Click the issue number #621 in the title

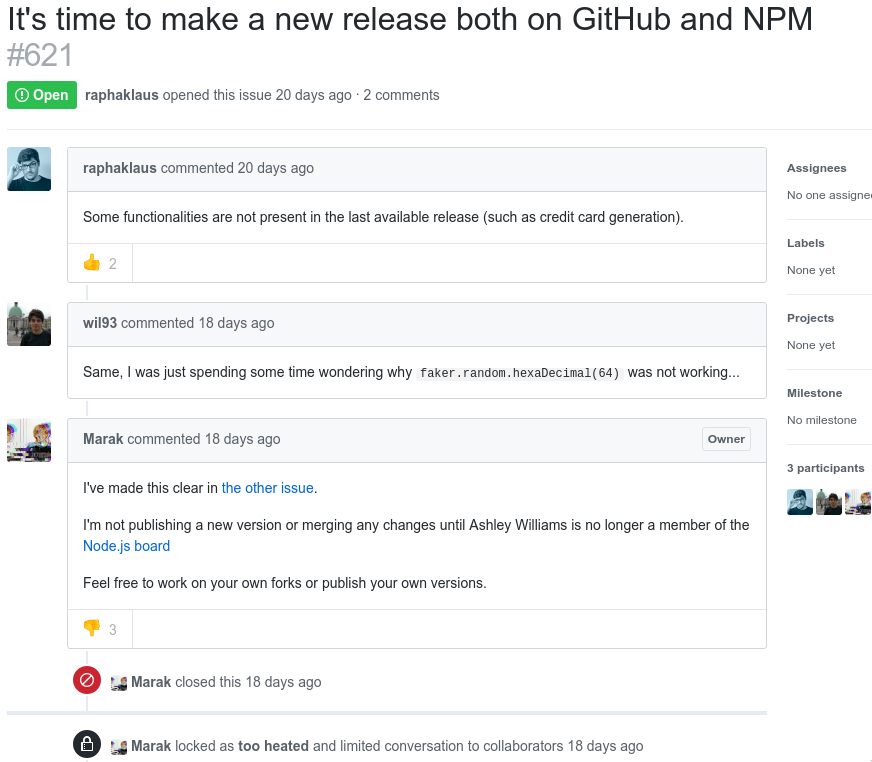(40, 56)
